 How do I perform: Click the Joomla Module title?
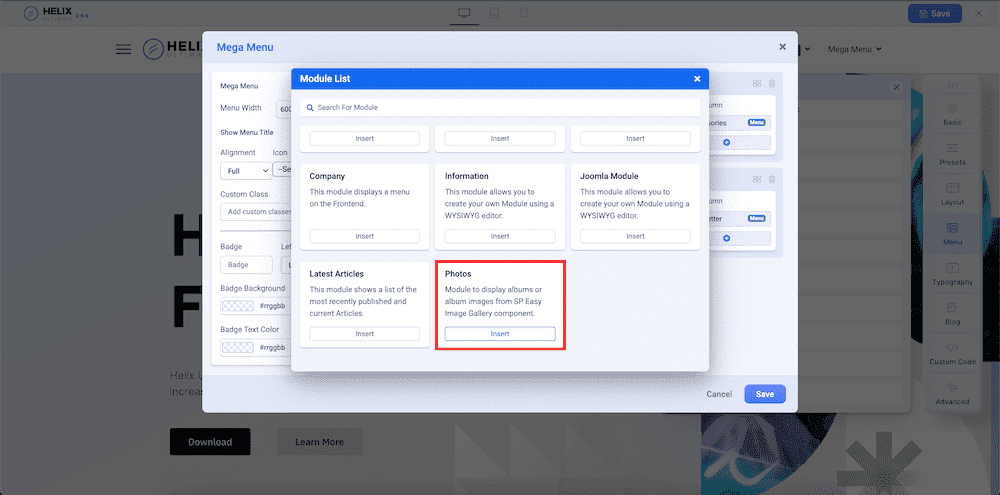pos(609,176)
